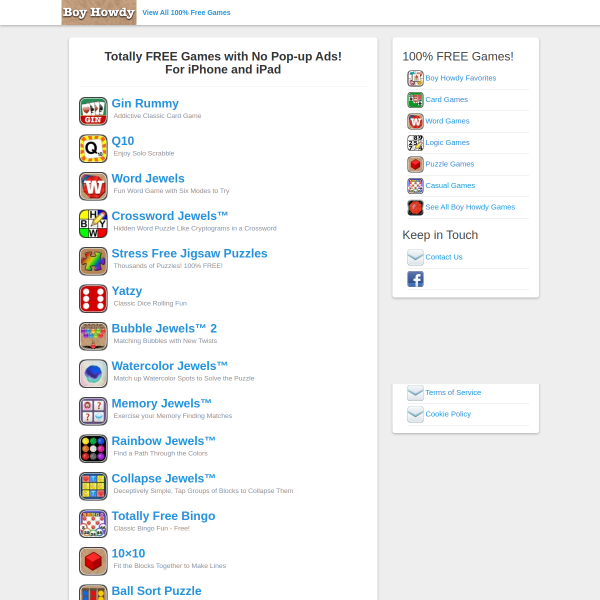Click the Word Games sidebar icon
Image resolution: width=600 pixels, height=600 pixels.
[415, 121]
